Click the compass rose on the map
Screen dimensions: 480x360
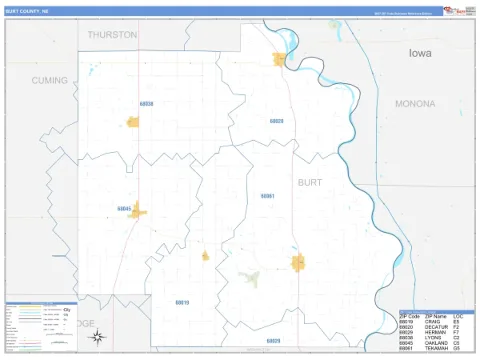[97, 337]
